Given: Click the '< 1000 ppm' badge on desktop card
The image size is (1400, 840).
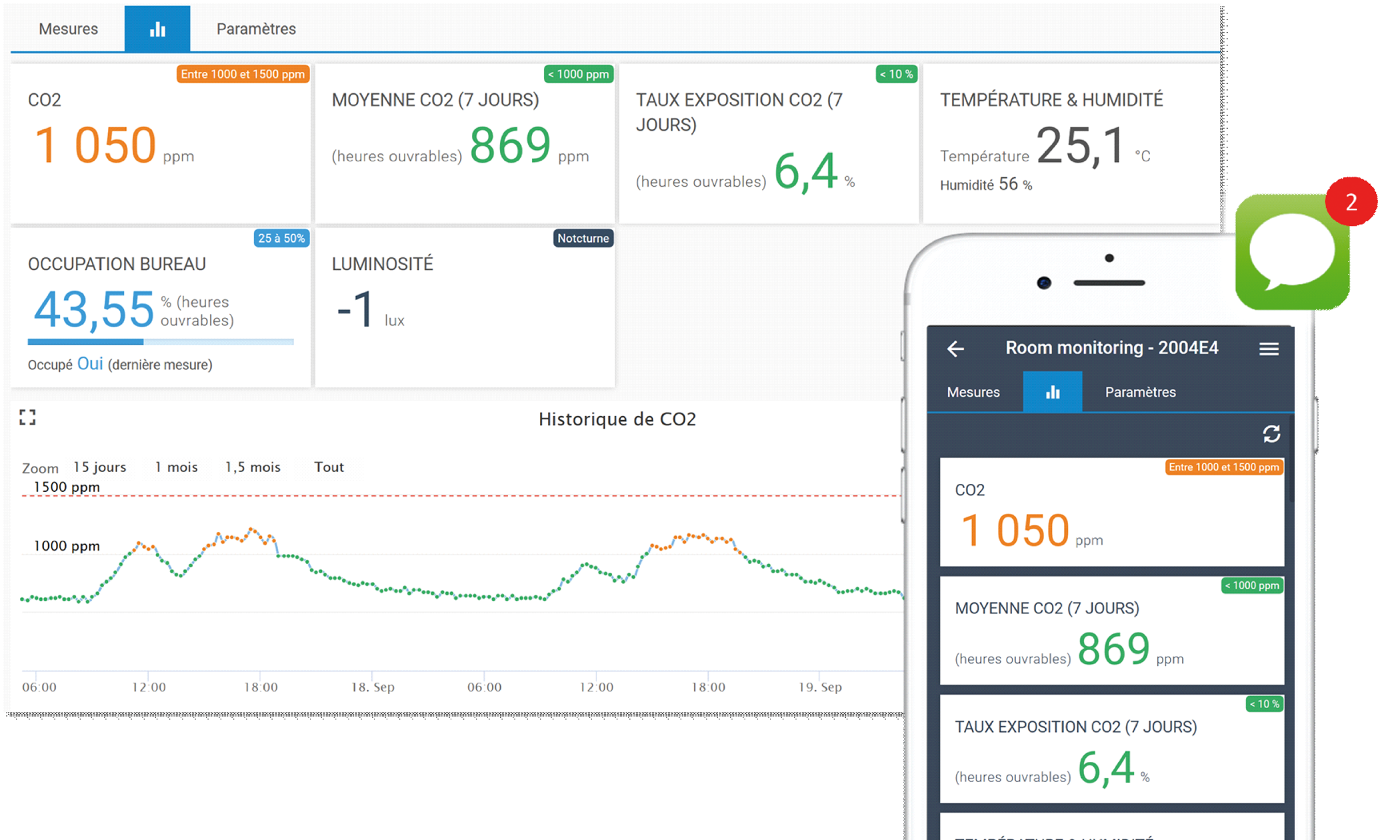Looking at the screenshot, I should tap(578, 74).
